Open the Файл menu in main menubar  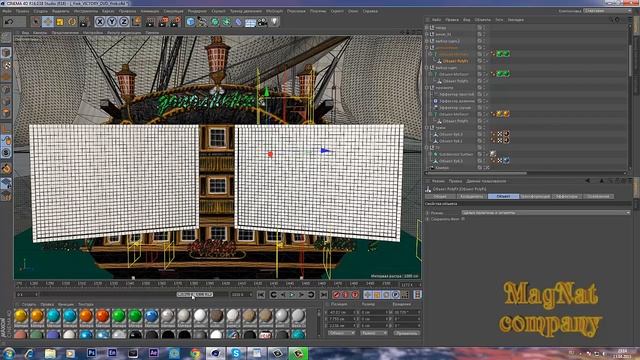coord(7,11)
